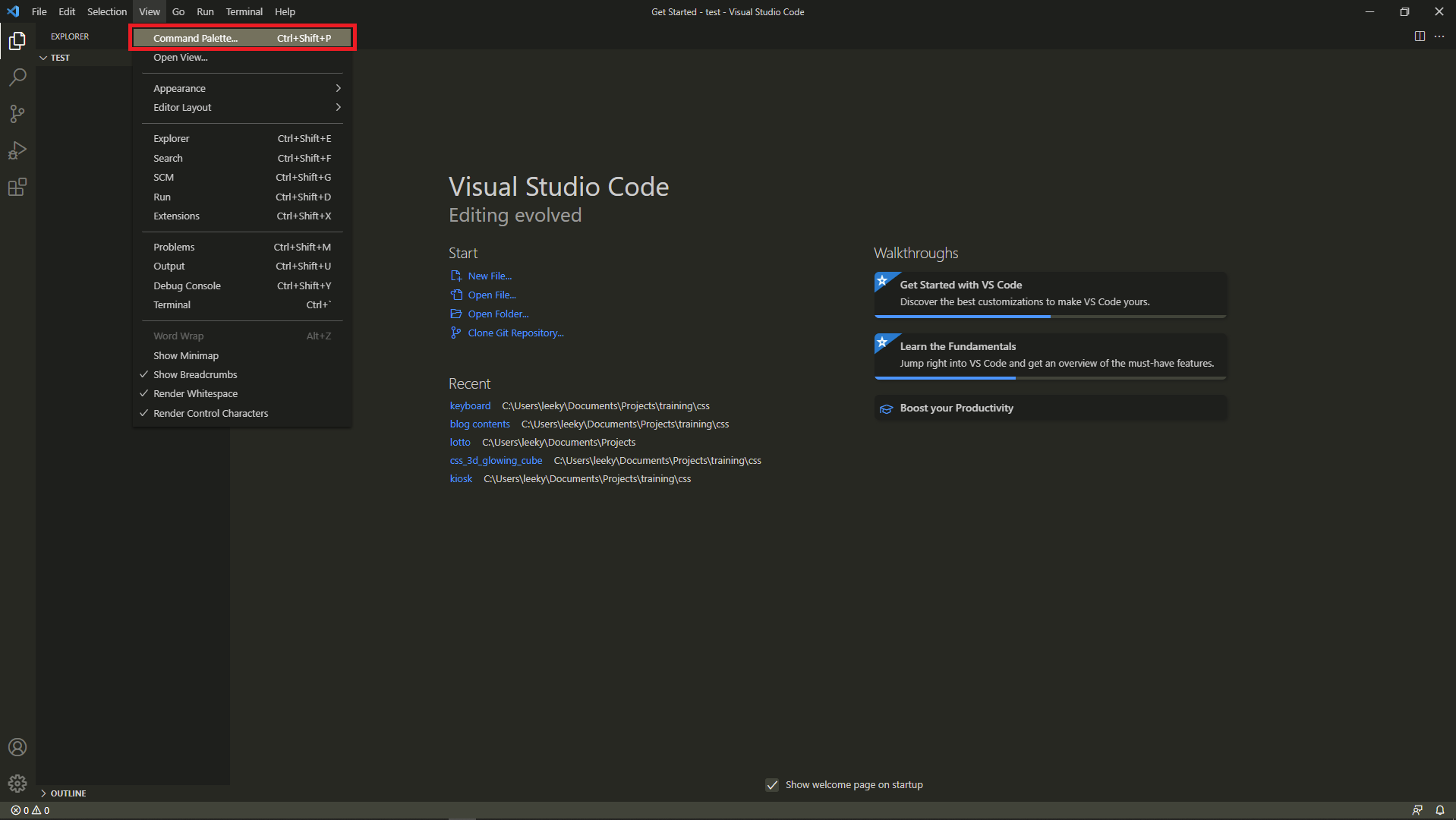Click star badge on Learn the Fundamentals card
The height and width of the screenshot is (820, 1456).
click(x=882, y=342)
